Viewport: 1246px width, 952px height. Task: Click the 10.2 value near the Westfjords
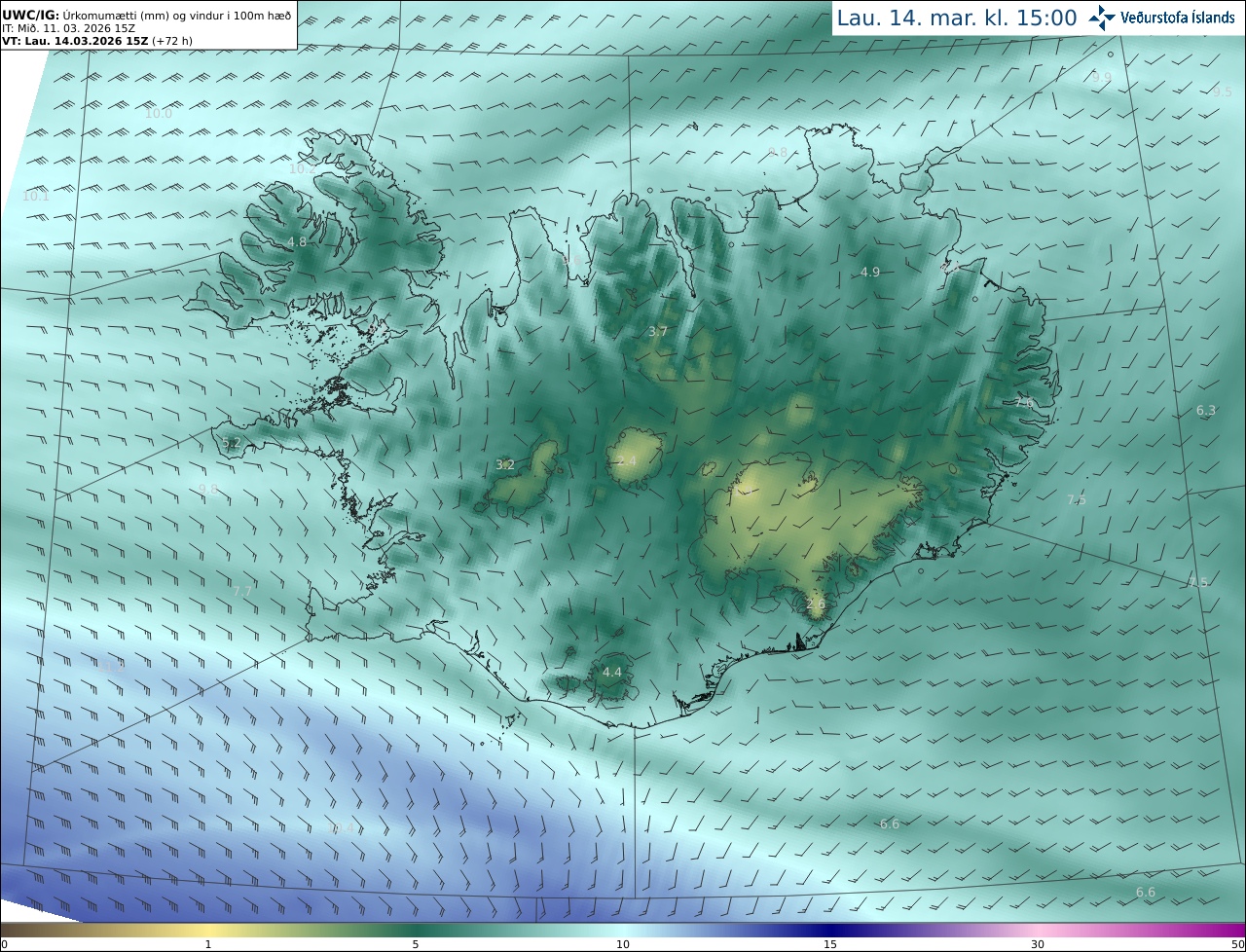[x=302, y=168]
